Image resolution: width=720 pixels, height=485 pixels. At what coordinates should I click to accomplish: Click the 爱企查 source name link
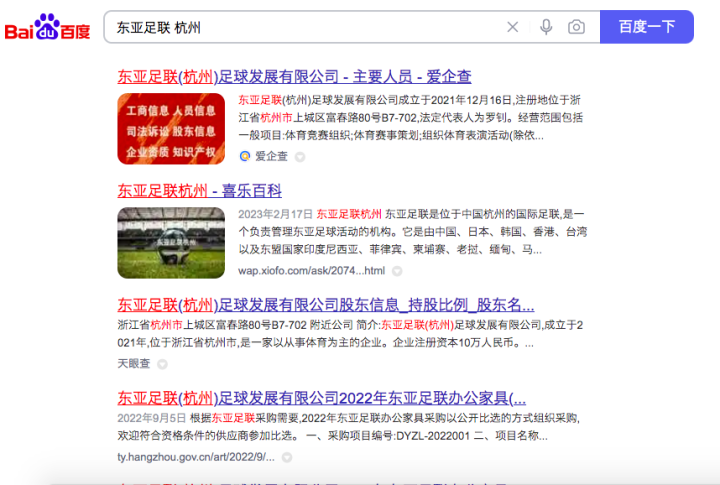(x=271, y=156)
